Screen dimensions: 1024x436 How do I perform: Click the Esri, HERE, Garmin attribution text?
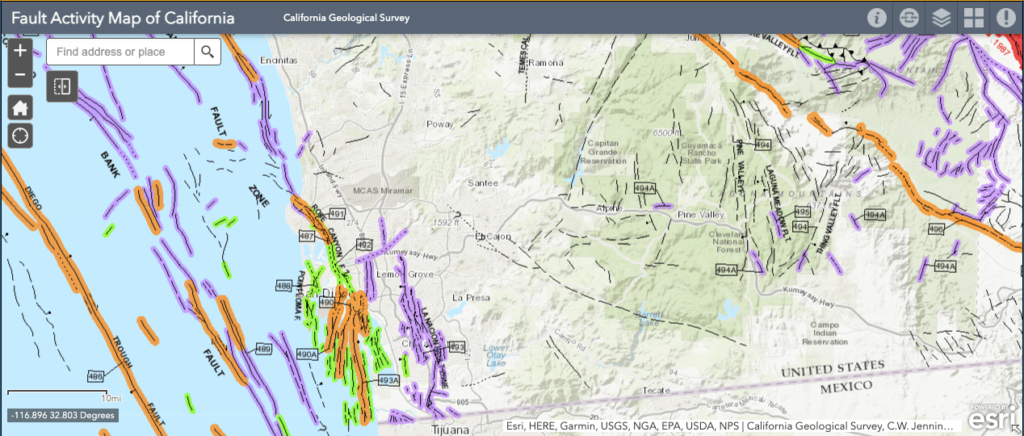tap(730, 426)
